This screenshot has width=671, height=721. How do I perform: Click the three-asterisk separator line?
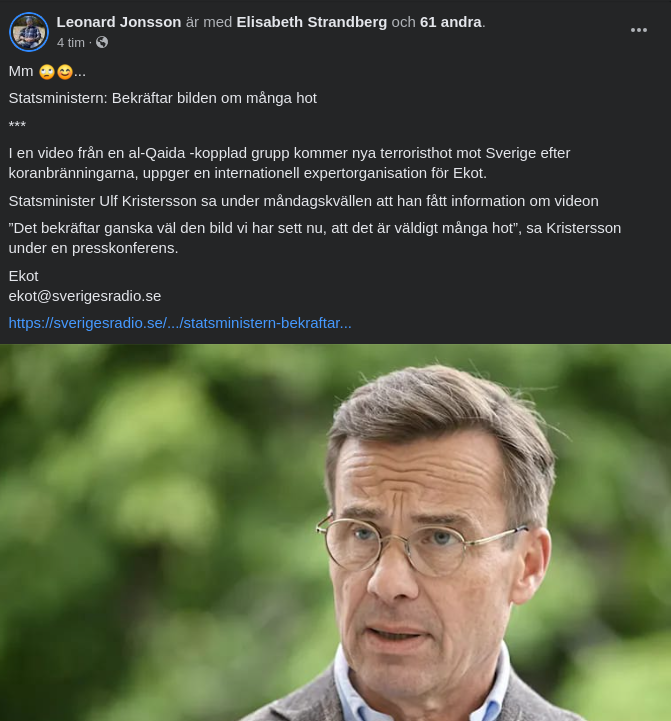[x=17, y=125]
